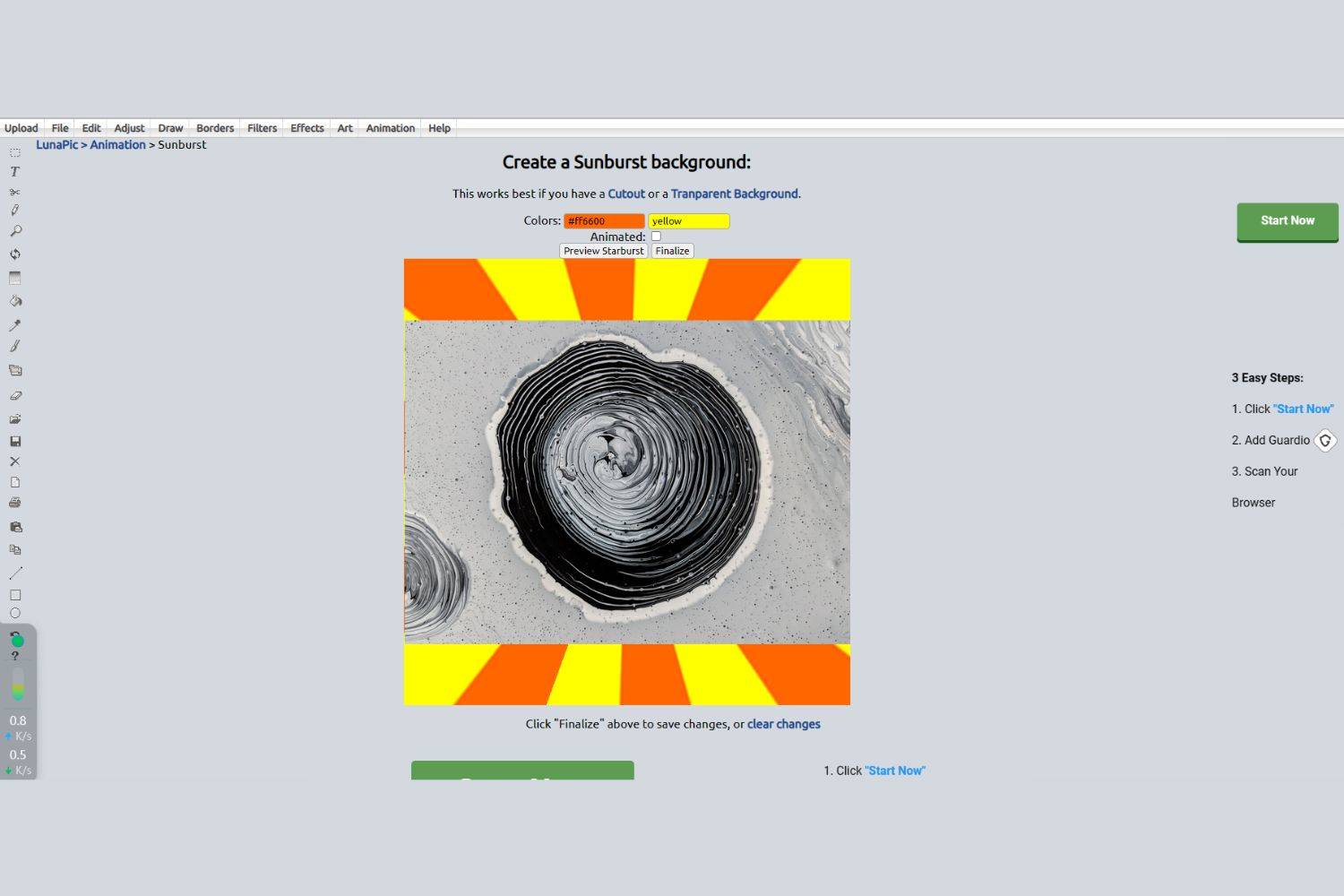Click the floppy disk save icon
The width and height of the screenshot is (1344, 896).
coord(15,441)
